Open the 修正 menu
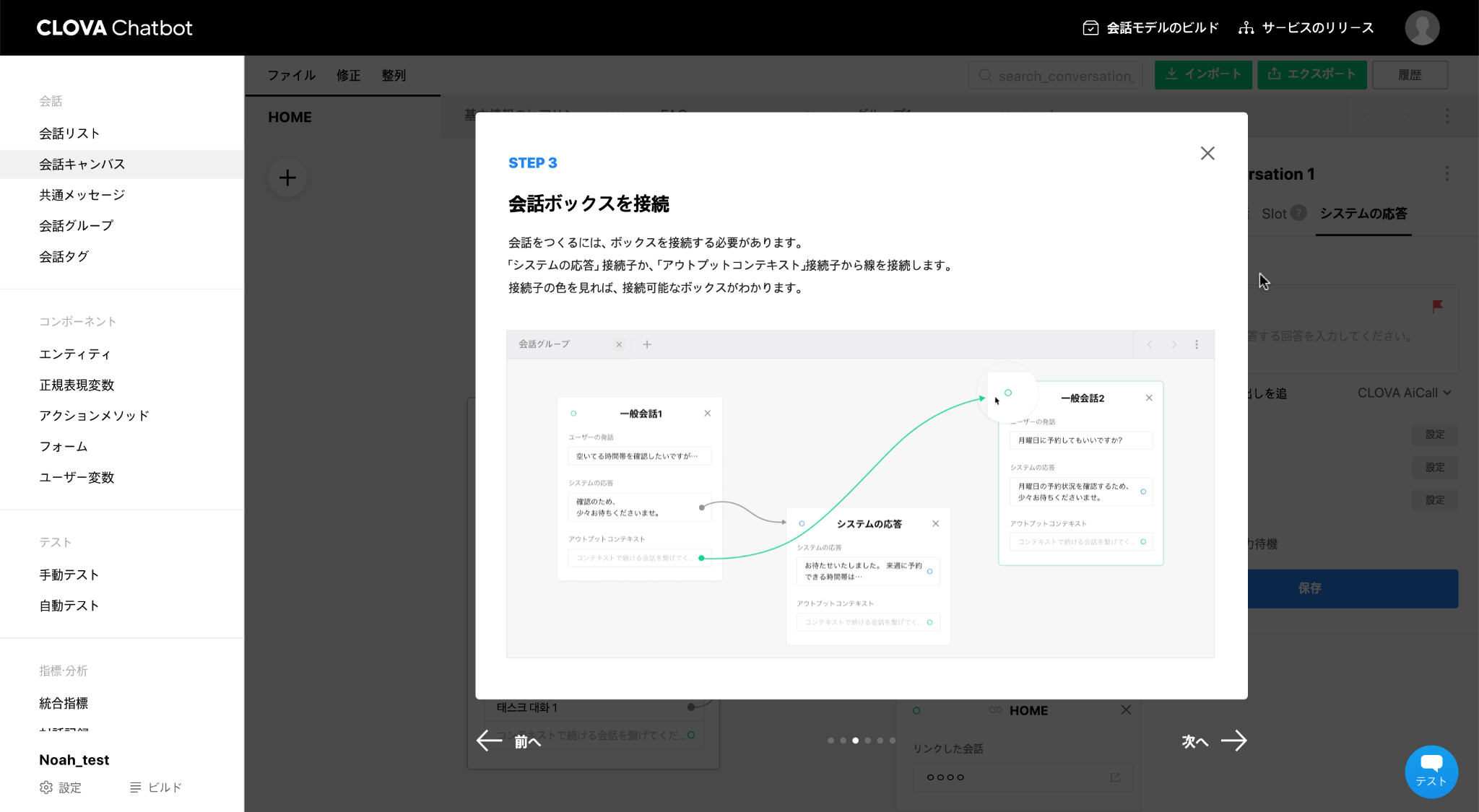This screenshot has height=812, width=1479. (x=348, y=75)
